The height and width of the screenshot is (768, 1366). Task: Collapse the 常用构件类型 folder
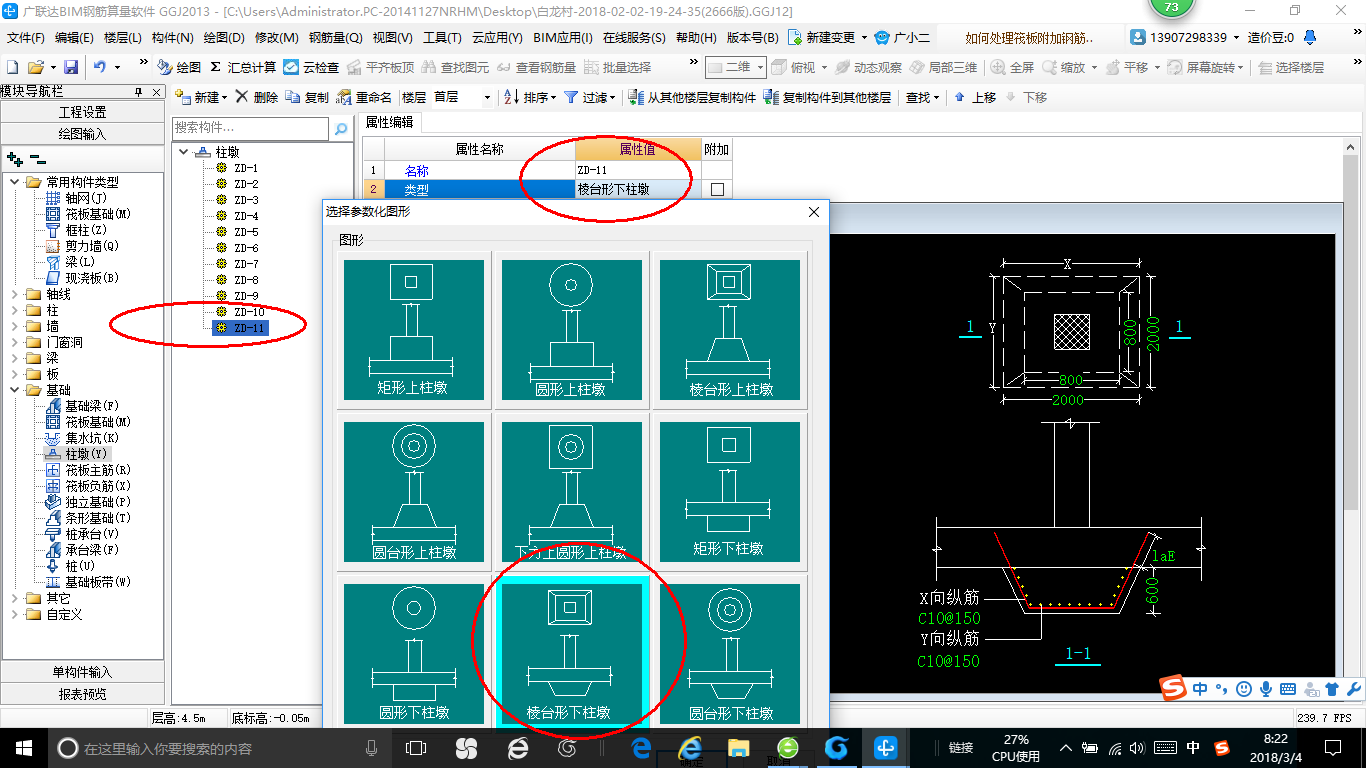[15, 182]
